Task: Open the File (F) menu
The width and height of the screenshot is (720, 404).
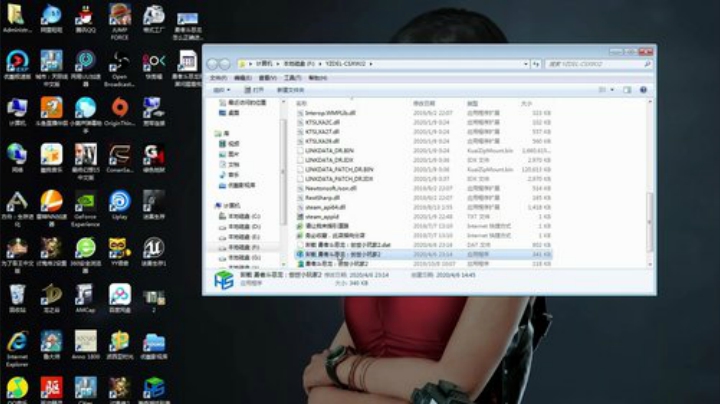Action: 218,78
